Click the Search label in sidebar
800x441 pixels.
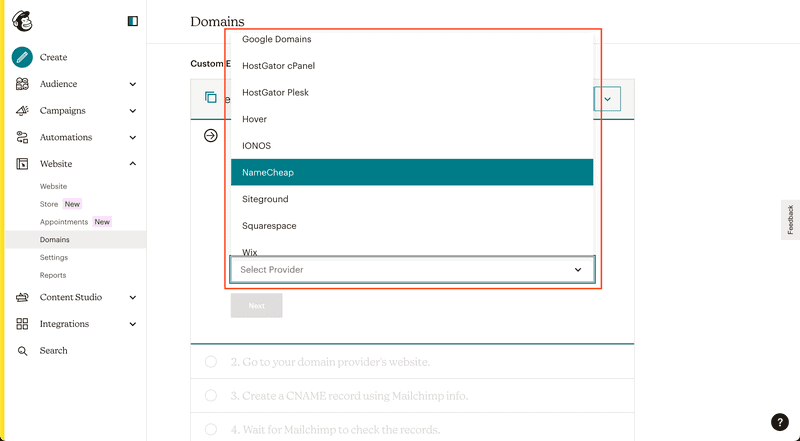click(54, 351)
